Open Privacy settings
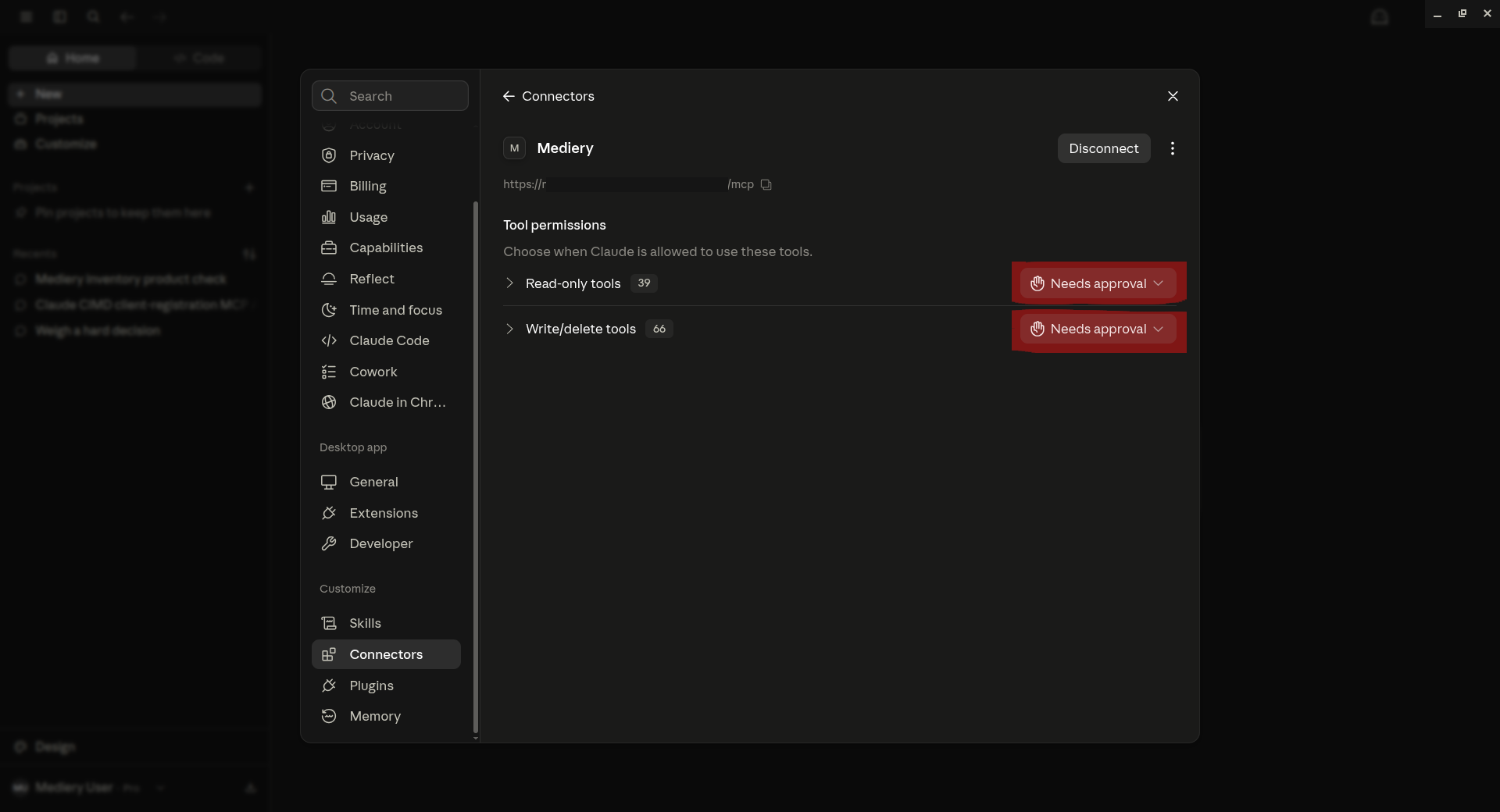 [386, 155]
